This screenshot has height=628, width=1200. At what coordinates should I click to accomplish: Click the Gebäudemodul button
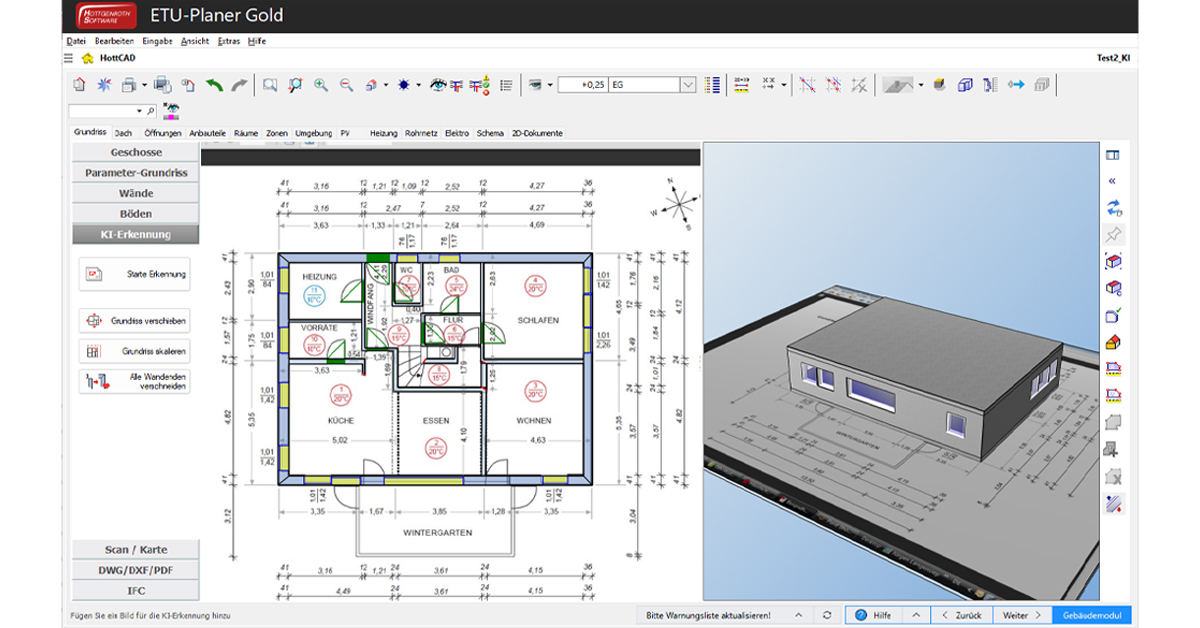point(1092,615)
